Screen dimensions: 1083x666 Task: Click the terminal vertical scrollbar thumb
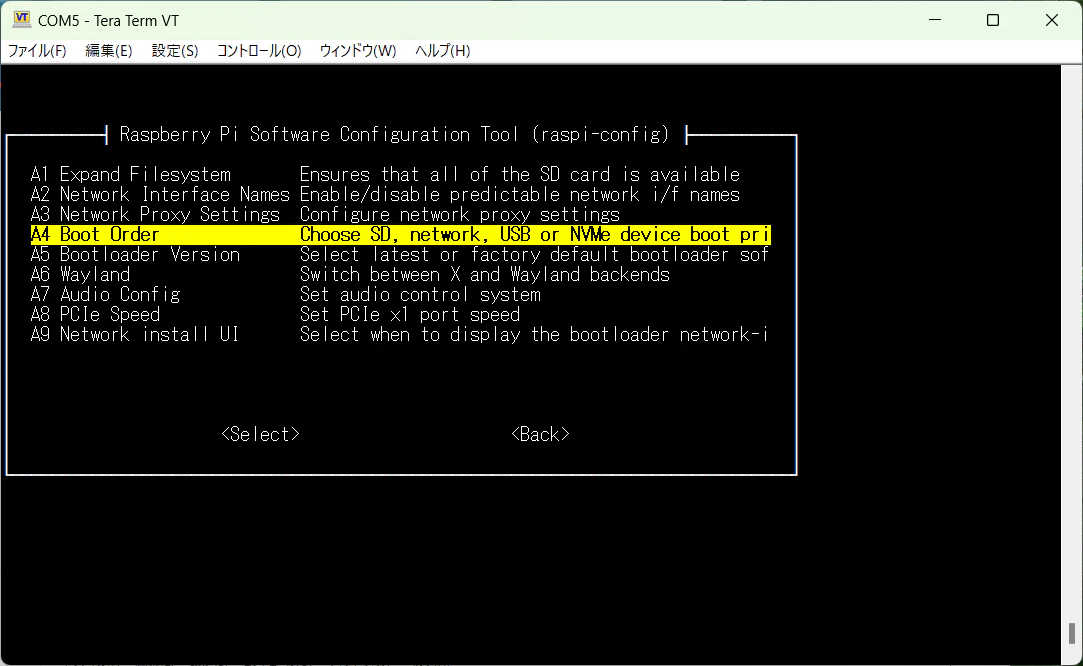(1072, 634)
